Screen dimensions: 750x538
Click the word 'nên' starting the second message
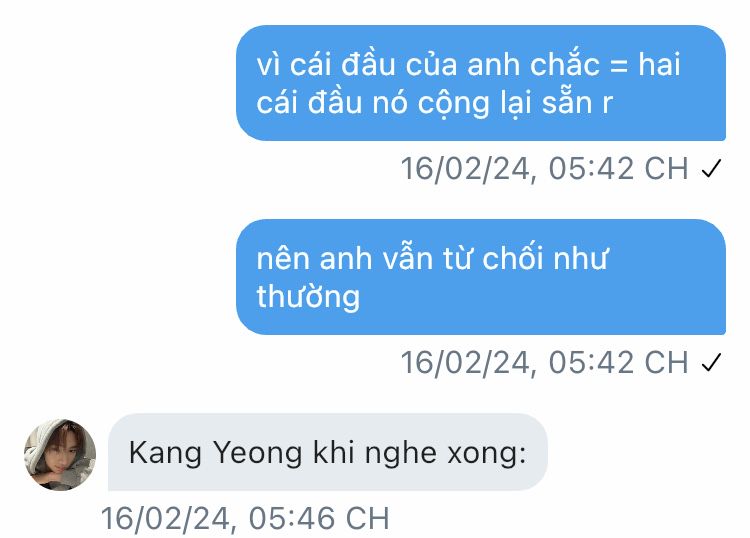point(283,258)
